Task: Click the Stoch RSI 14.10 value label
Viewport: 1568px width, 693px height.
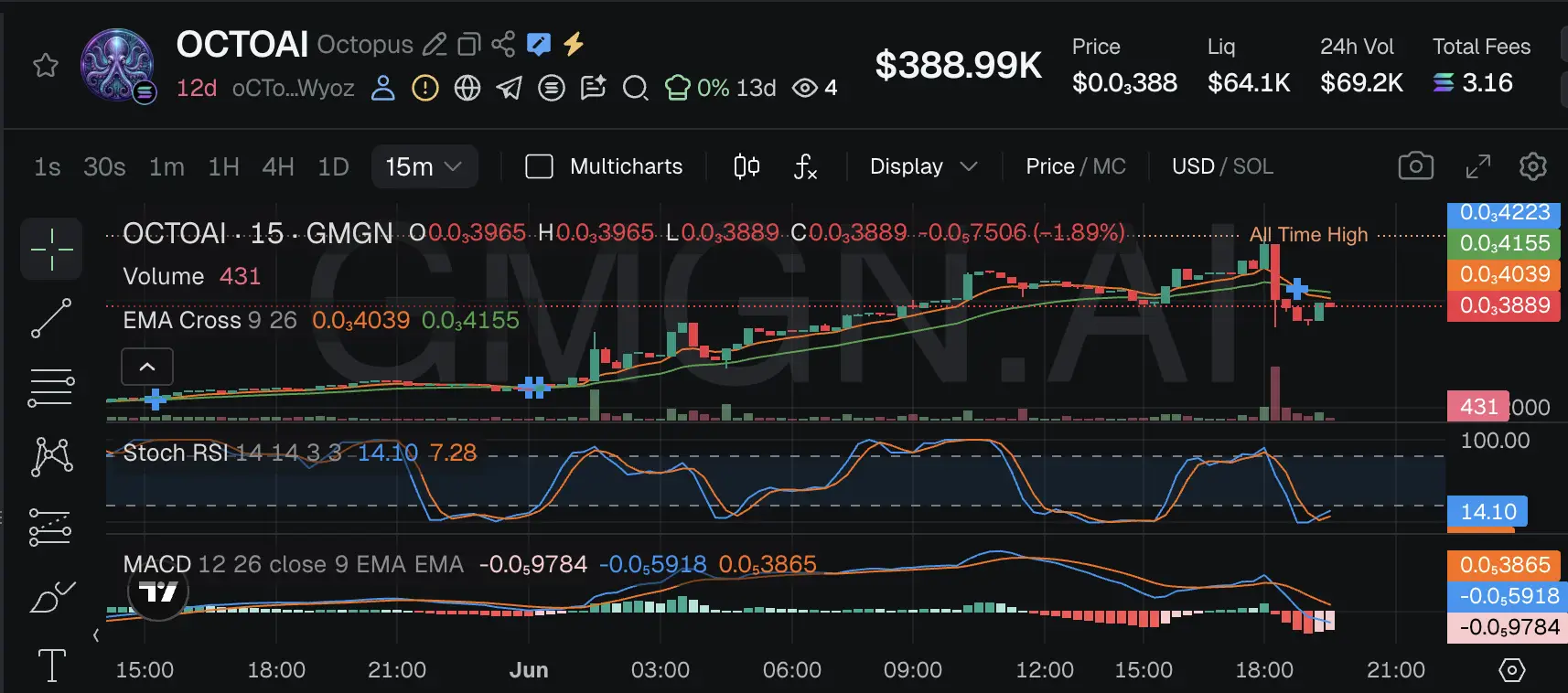Action: [1488, 512]
